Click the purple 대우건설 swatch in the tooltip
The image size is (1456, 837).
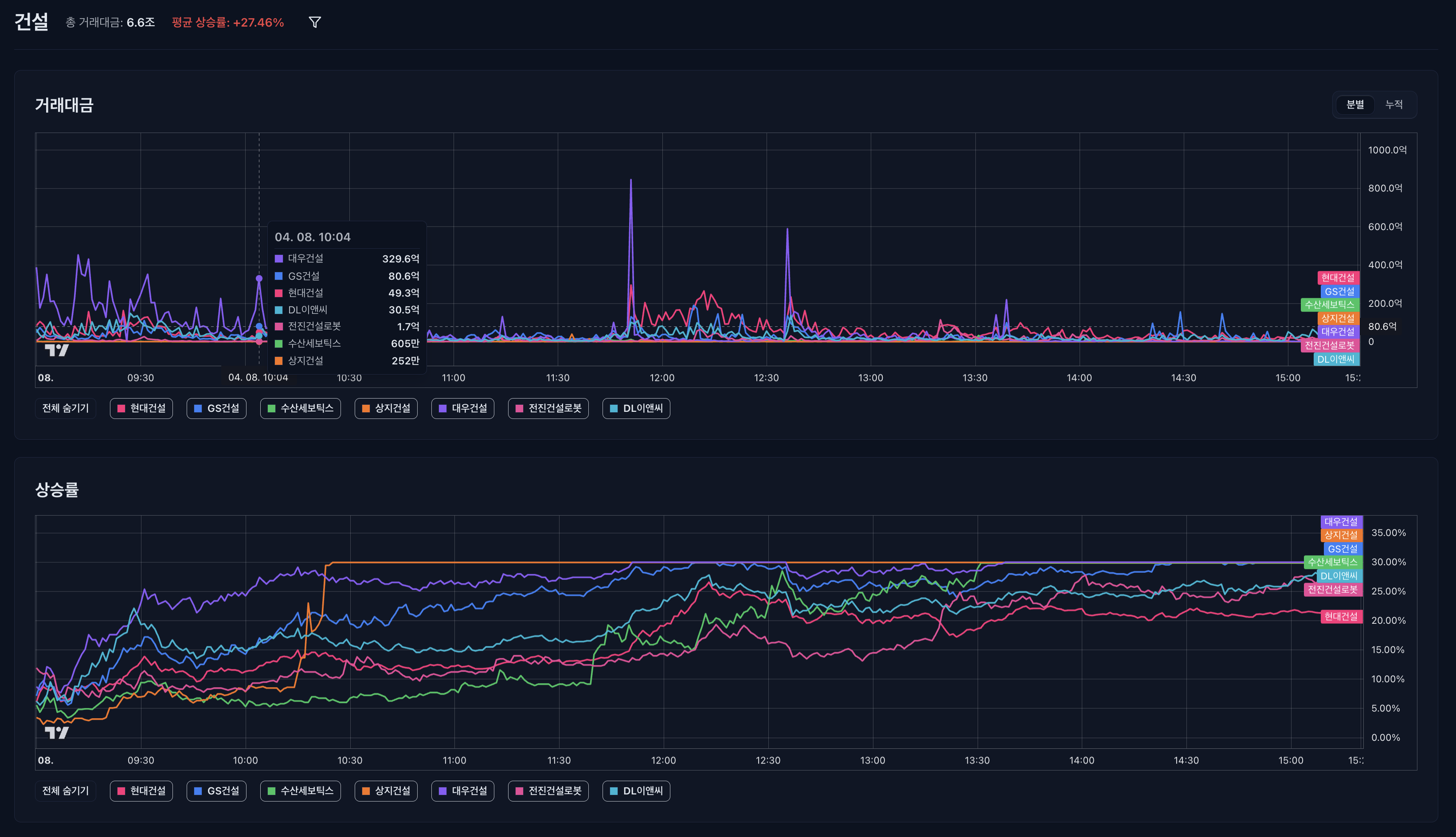(279, 259)
